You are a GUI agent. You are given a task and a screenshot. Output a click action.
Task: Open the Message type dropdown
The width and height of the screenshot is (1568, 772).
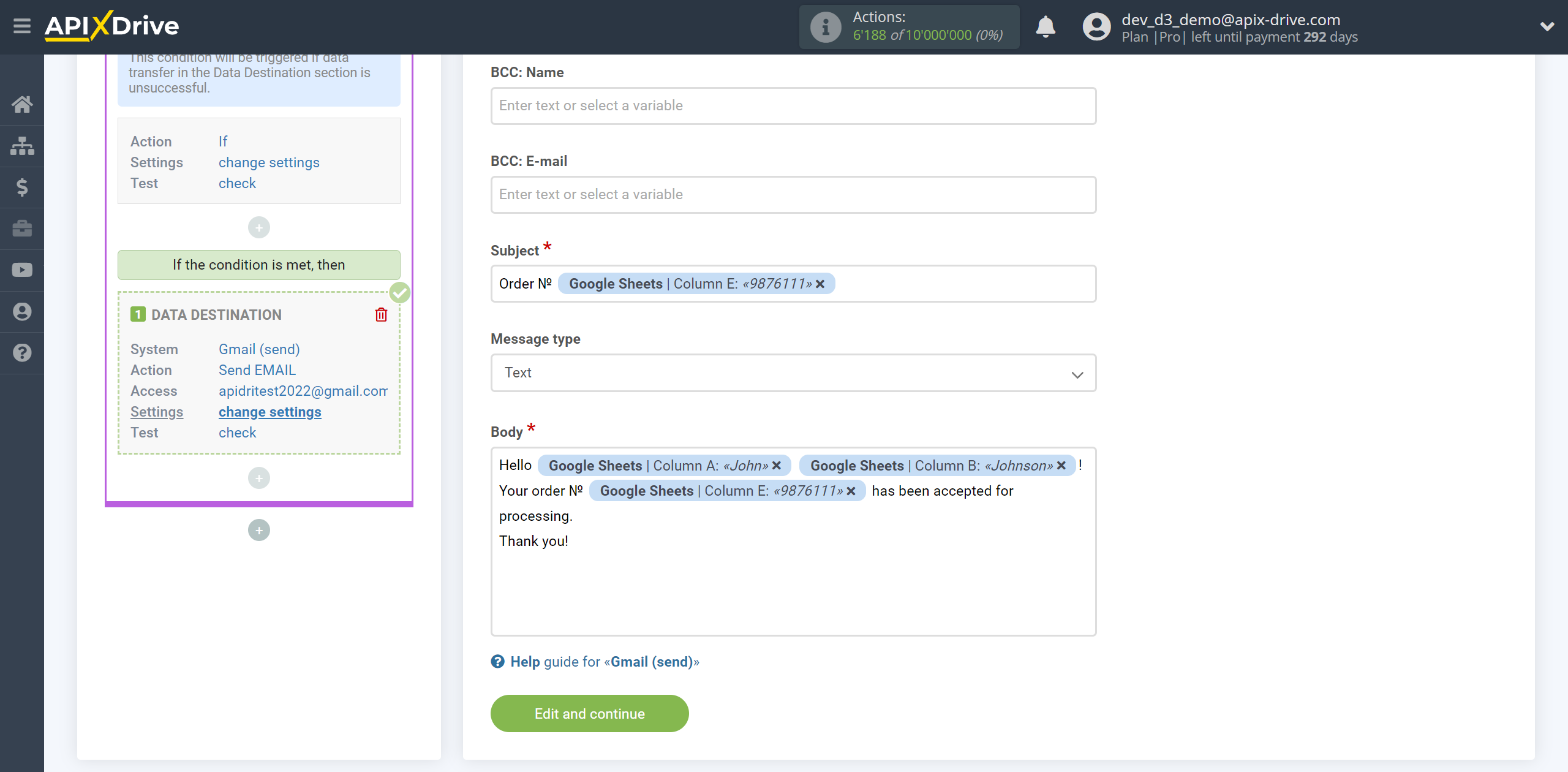793,373
